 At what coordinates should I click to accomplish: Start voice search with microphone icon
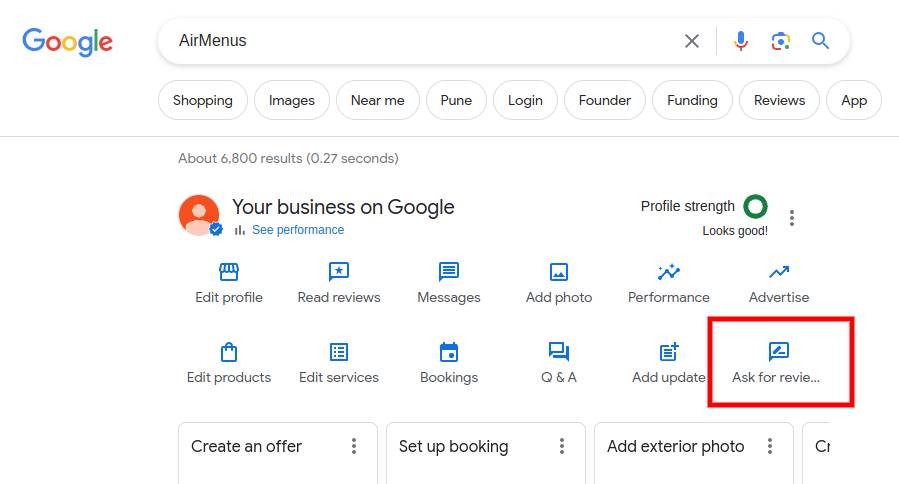pyautogui.click(x=741, y=41)
